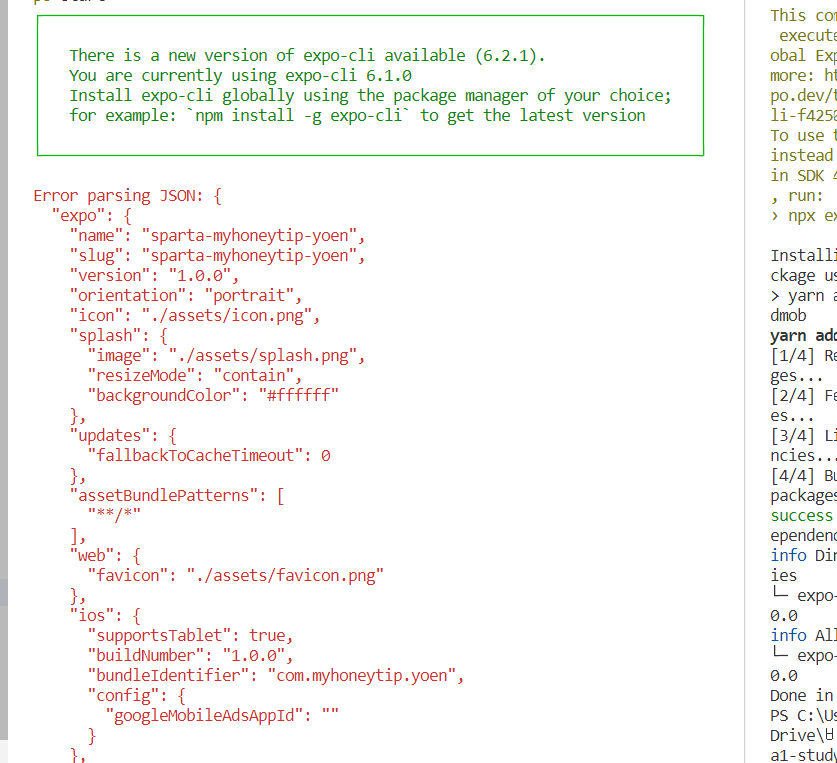The height and width of the screenshot is (763, 837).
Task: Click the 'npm install -g expo-cli' example line
Action: pos(357,115)
